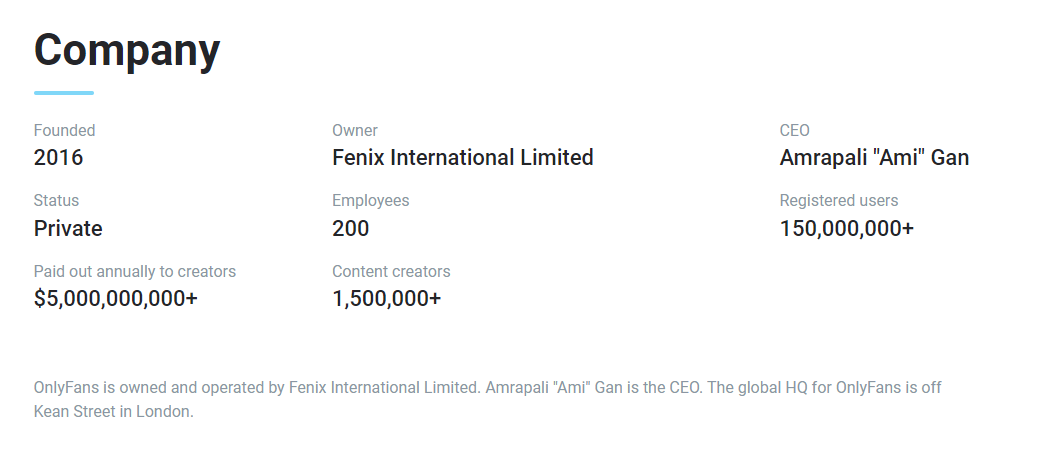Click the Founded label
1038x450 pixels.
(x=64, y=130)
